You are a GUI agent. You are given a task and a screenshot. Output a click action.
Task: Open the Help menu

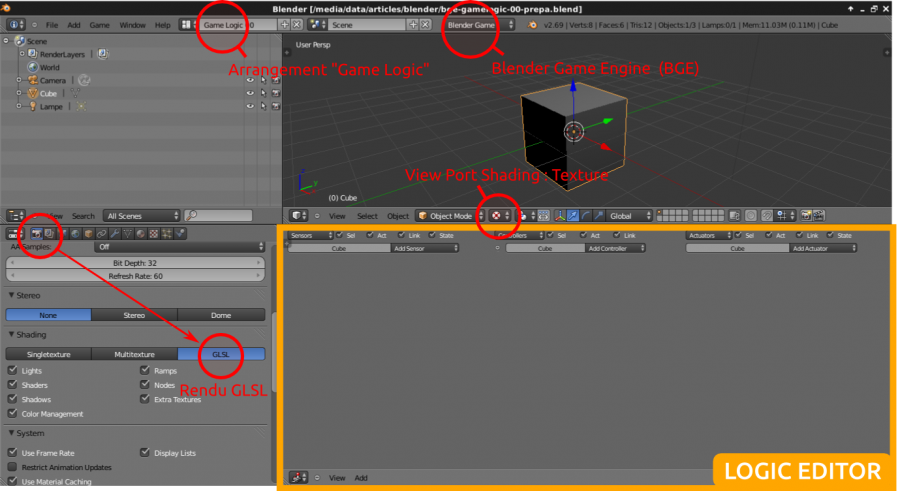click(x=162, y=25)
